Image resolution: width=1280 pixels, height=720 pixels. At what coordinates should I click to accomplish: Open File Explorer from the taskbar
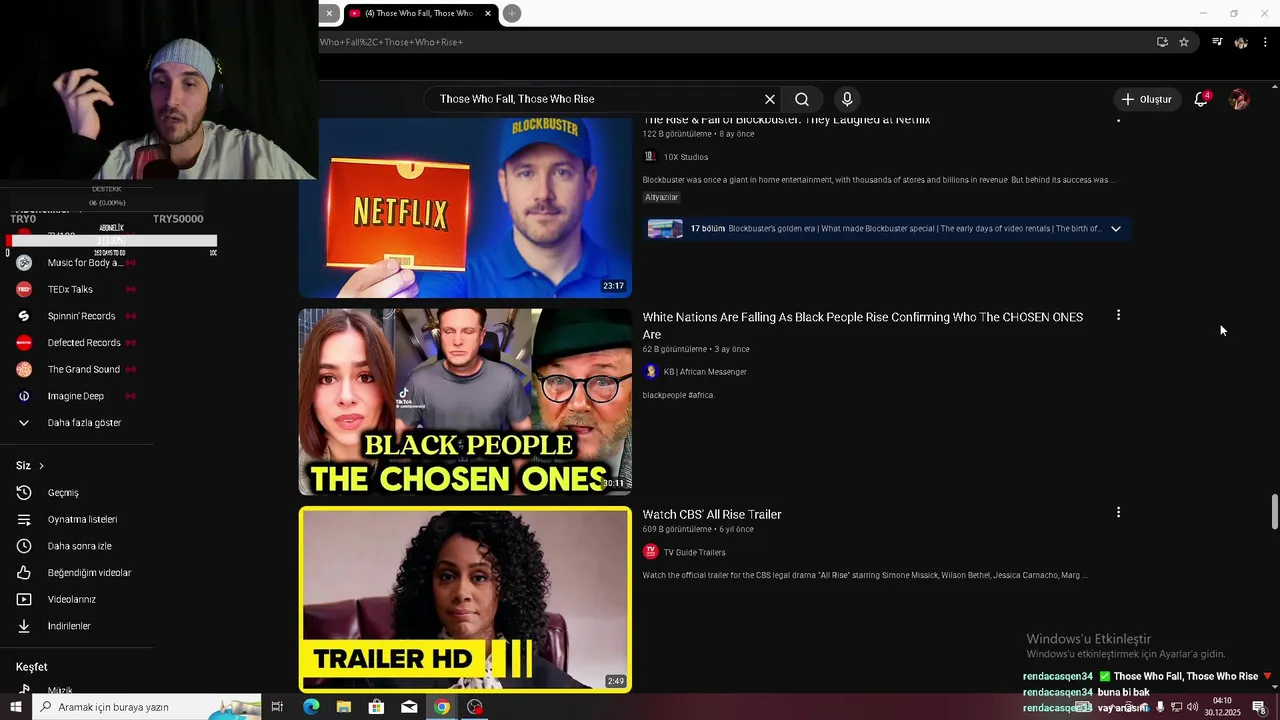[x=344, y=707]
